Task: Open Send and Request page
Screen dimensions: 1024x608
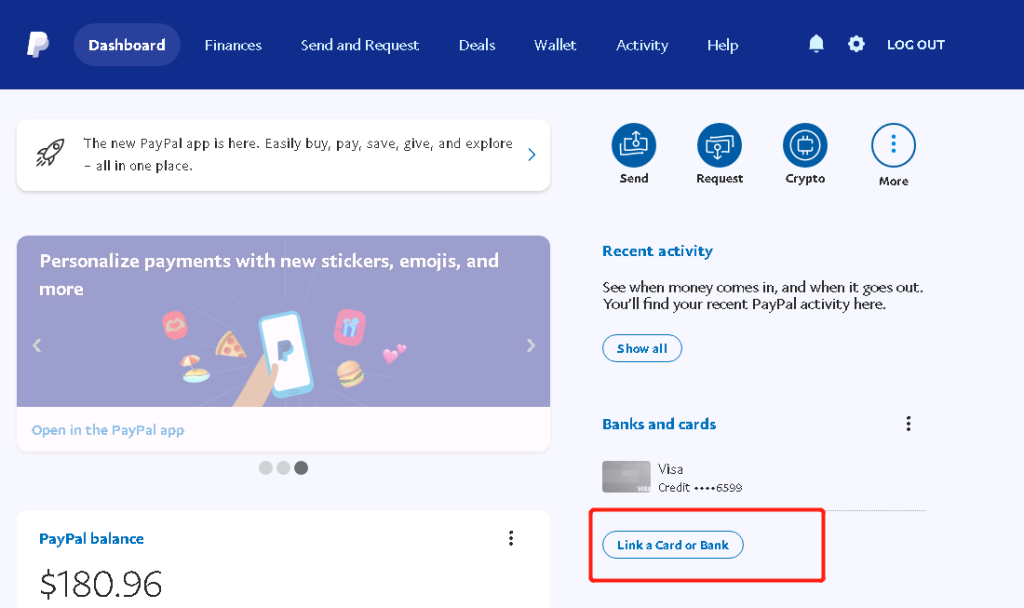Action: 360,45
